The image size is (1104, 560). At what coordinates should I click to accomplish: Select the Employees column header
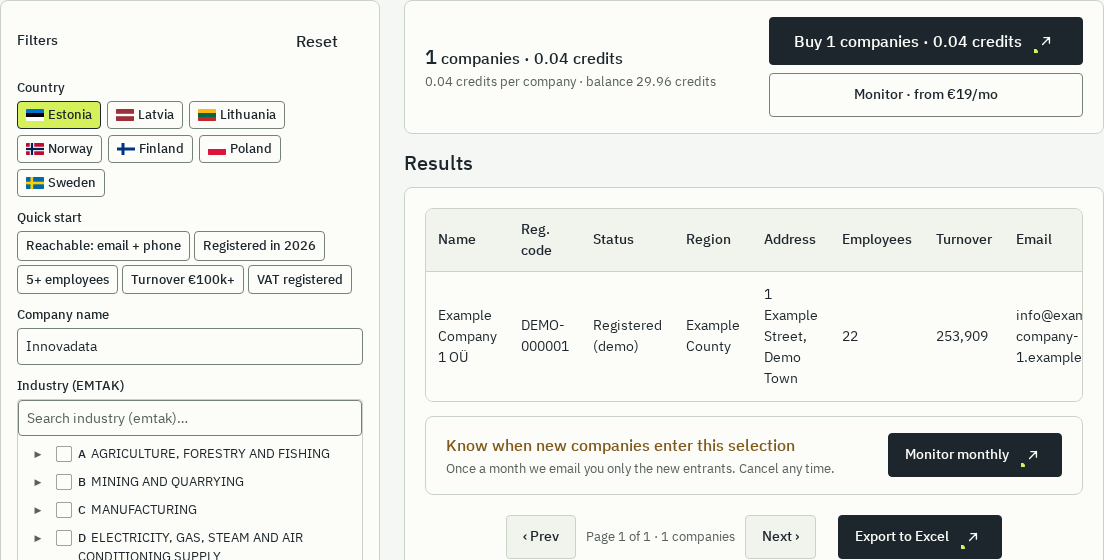[877, 239]
